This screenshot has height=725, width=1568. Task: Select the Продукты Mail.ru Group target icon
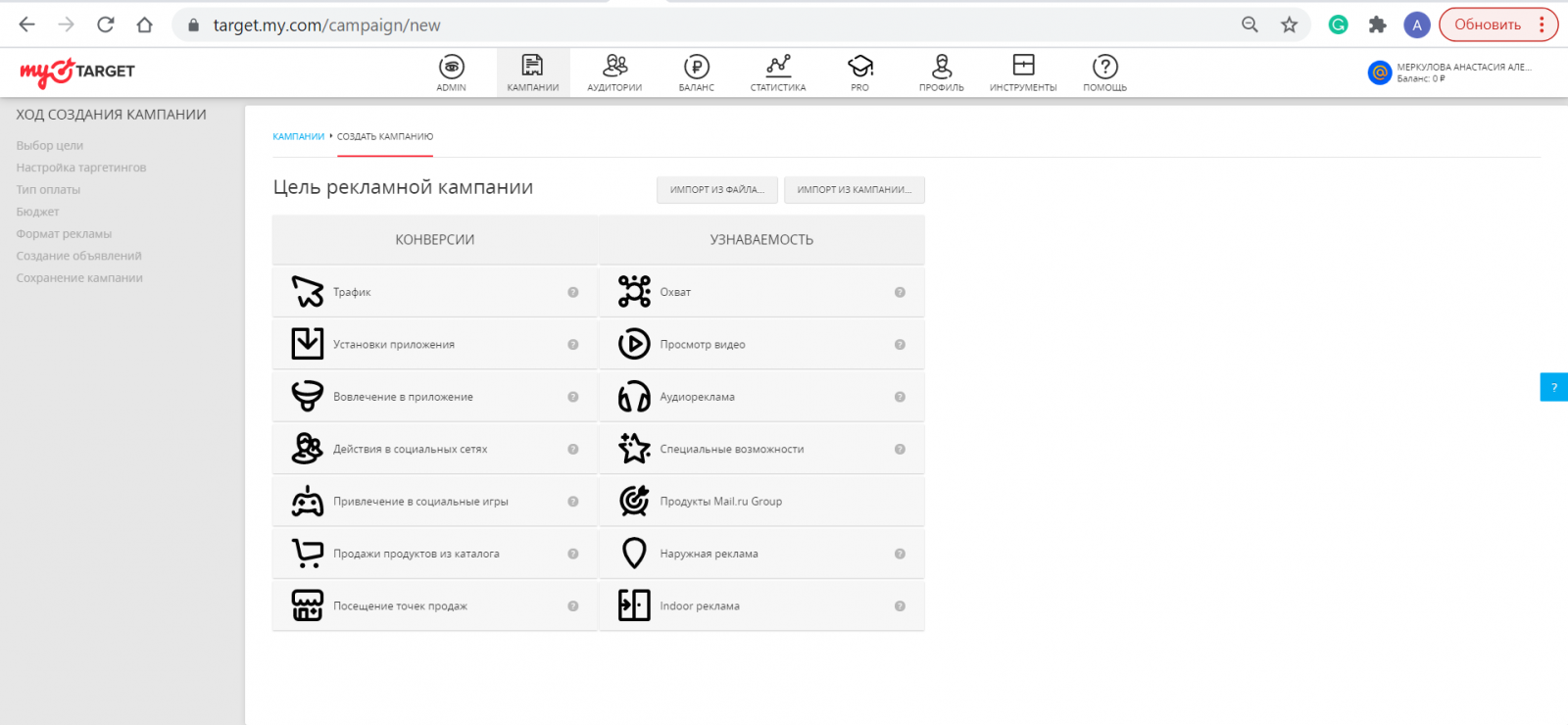(634, 502)
